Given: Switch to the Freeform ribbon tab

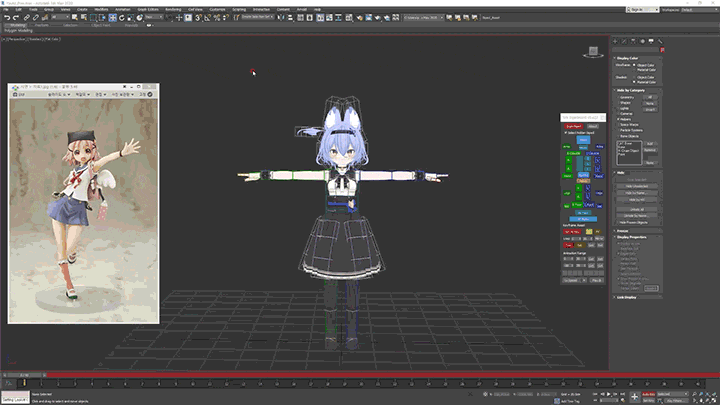Looking at the screenshot, I should (42, 25).
